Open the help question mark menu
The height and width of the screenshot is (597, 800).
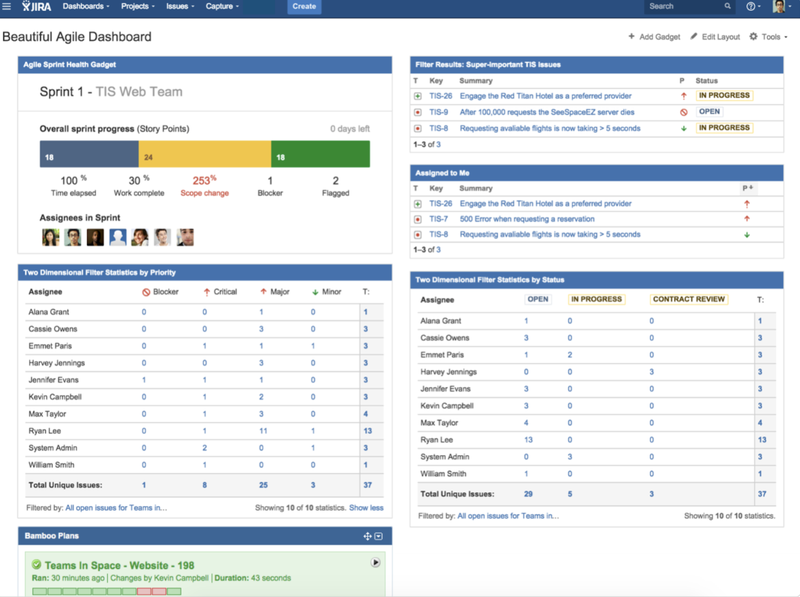click(x=753, y=6)
